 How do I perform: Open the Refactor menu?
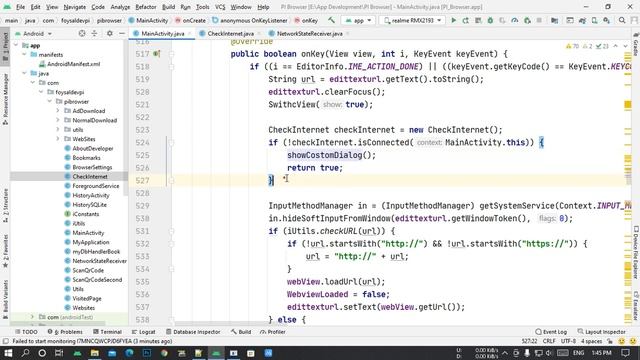click(146, 7)
